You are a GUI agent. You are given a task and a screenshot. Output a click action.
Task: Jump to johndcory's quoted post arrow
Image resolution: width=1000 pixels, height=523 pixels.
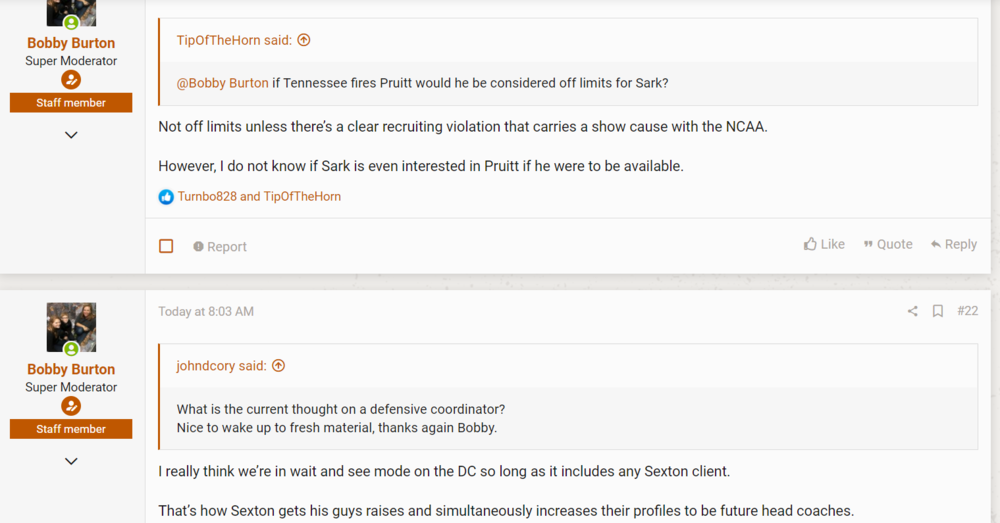coord(279,366)
